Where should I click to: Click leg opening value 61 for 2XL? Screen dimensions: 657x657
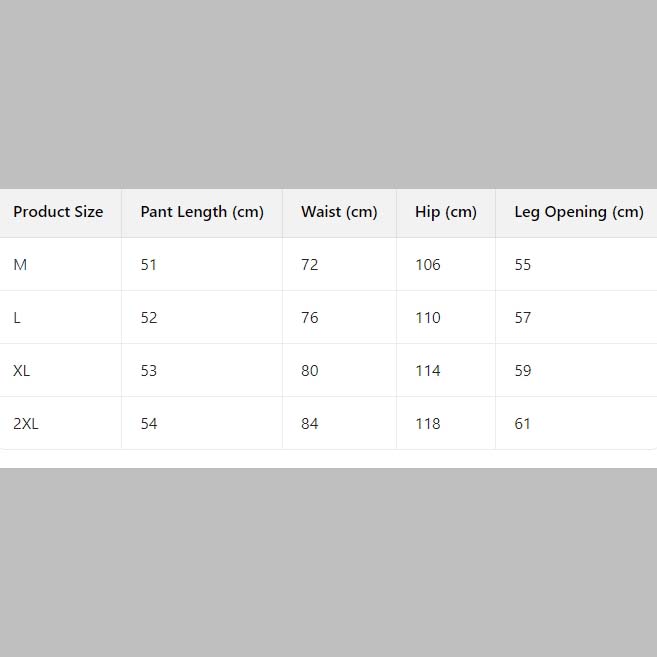point(523,424)
